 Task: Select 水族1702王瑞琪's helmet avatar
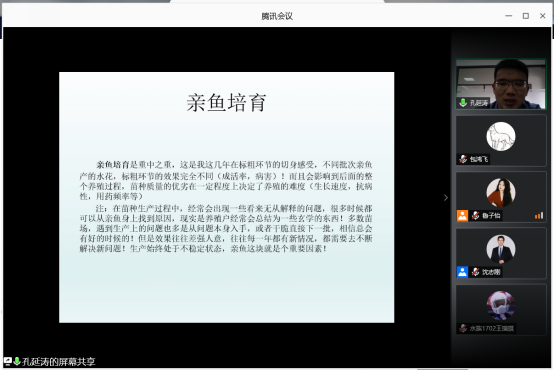pyautogui.click(x=501, y=306)
